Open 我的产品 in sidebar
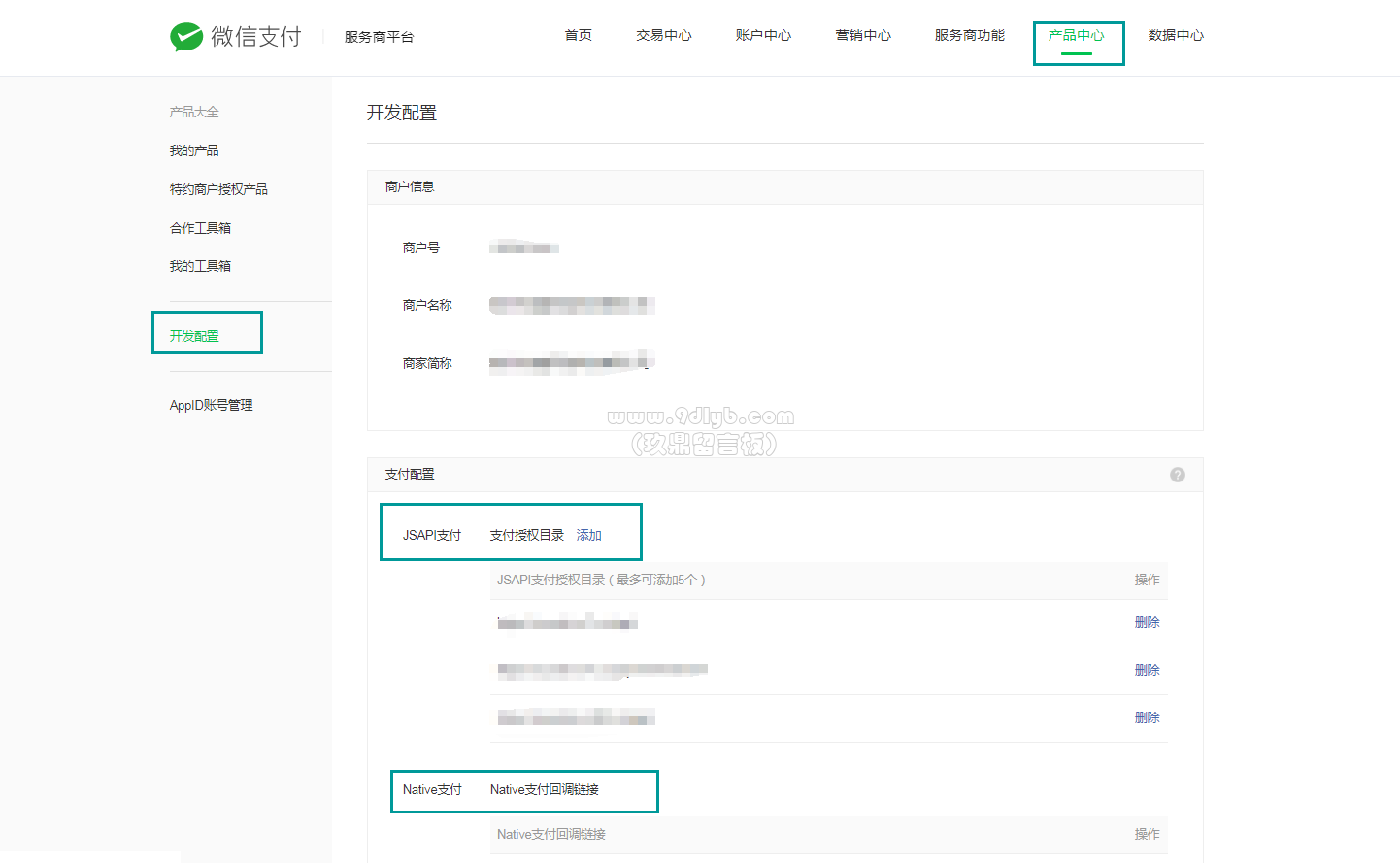Screen dimensions: 1400x863 point(194,150)
